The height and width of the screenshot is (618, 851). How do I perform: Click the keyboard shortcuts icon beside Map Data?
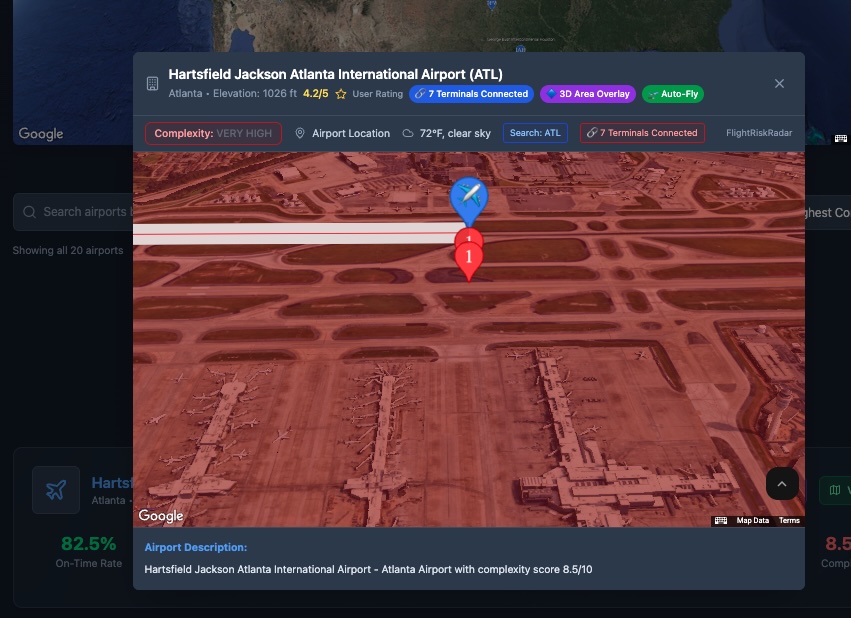click(x=721, y=520)
